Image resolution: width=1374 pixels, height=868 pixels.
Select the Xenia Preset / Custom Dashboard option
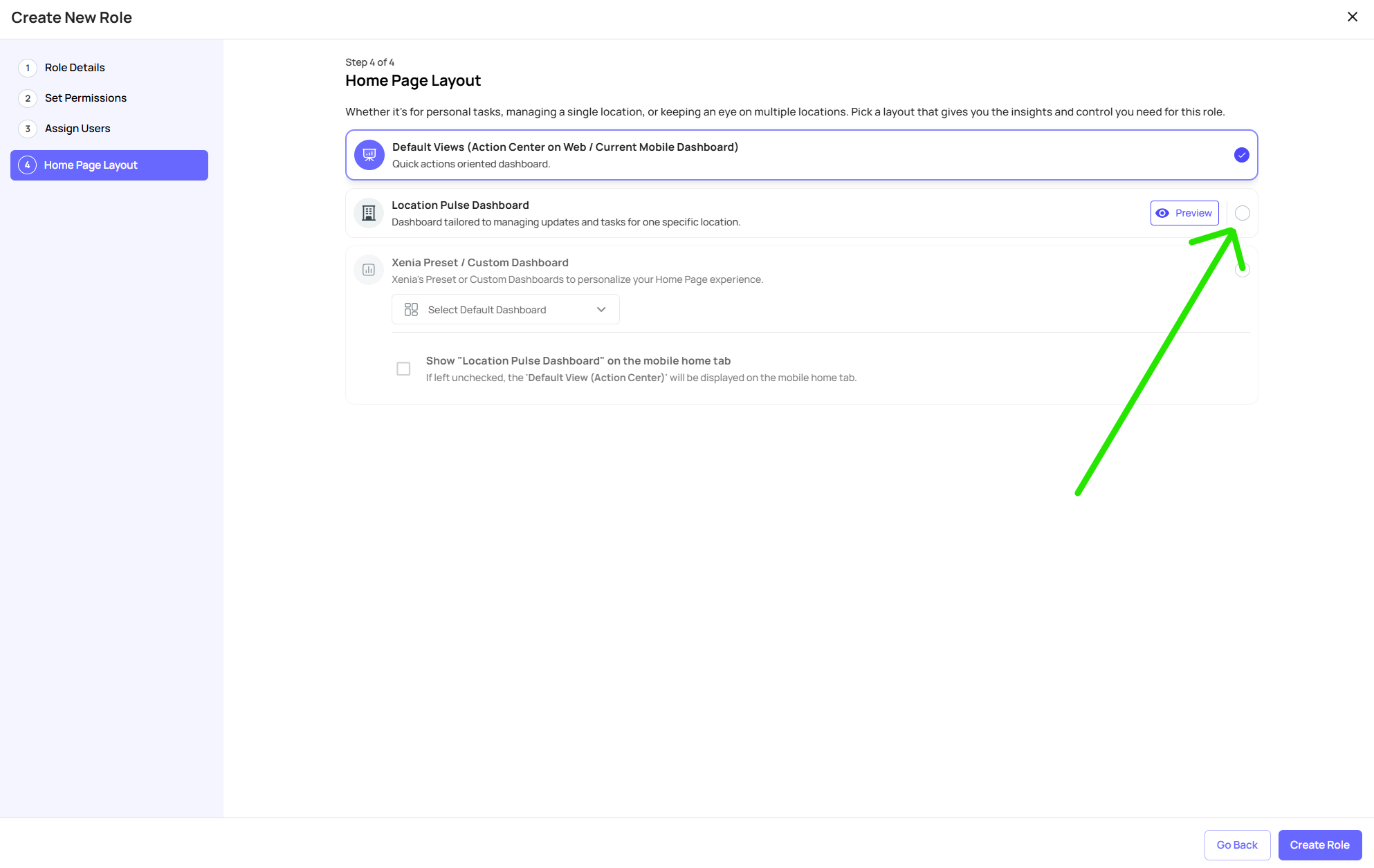click(x=1243, y=271)
